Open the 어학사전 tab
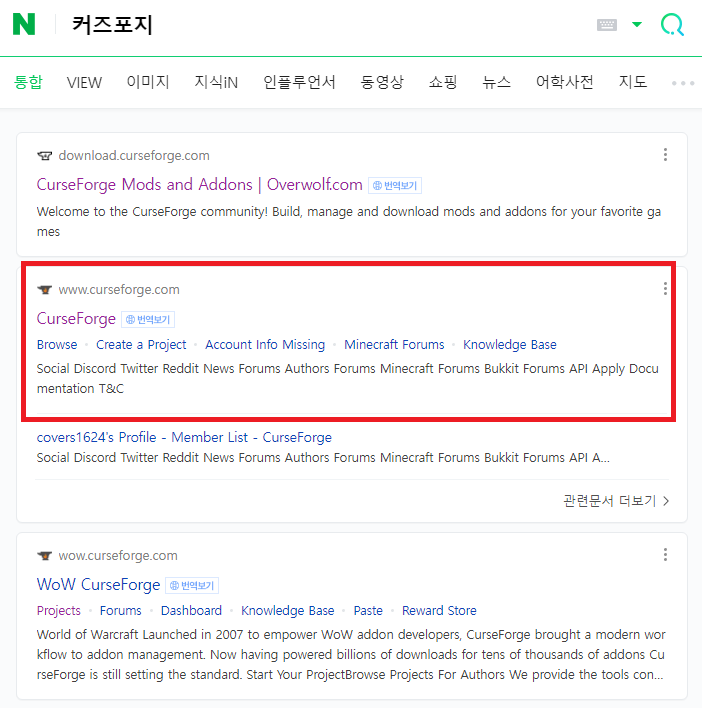This screenshot has height=708, width=702. [564, 82]
